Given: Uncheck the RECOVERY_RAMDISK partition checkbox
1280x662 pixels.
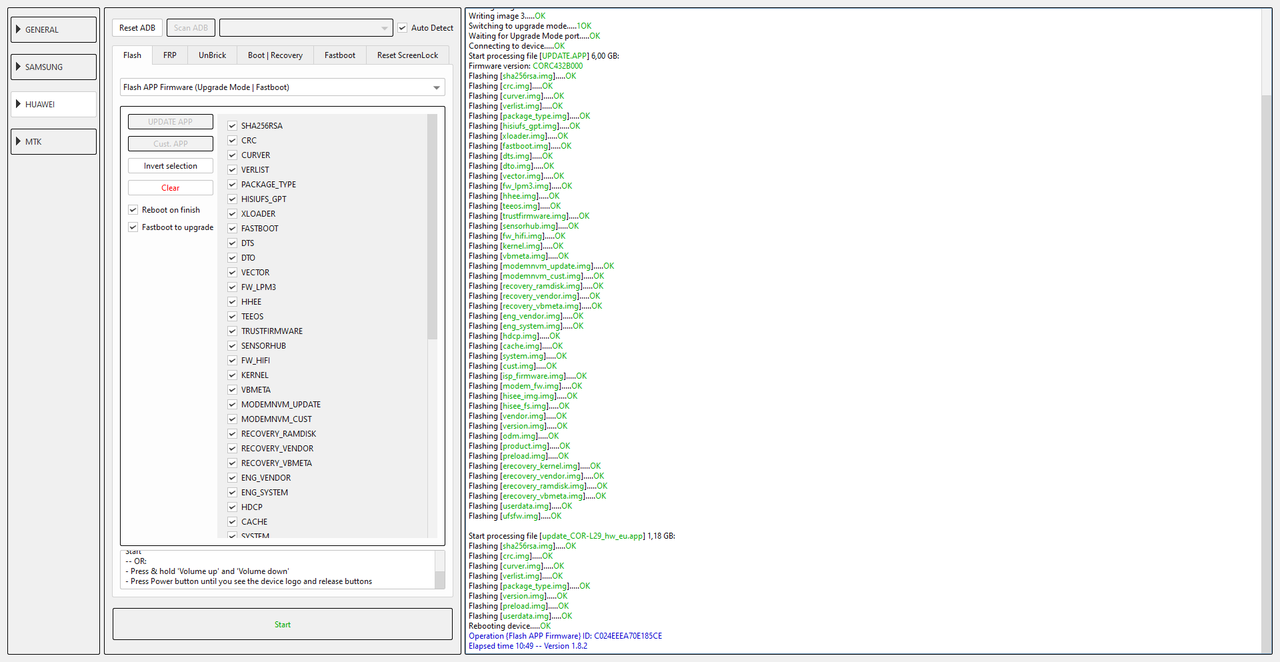Looking at the screenshot, I should click(x=232, y=434).
